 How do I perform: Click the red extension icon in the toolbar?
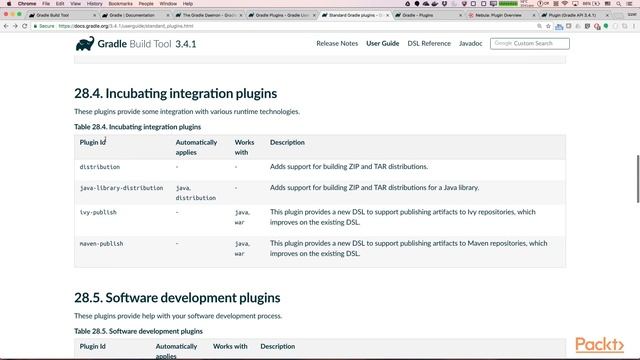click(597, 26)
